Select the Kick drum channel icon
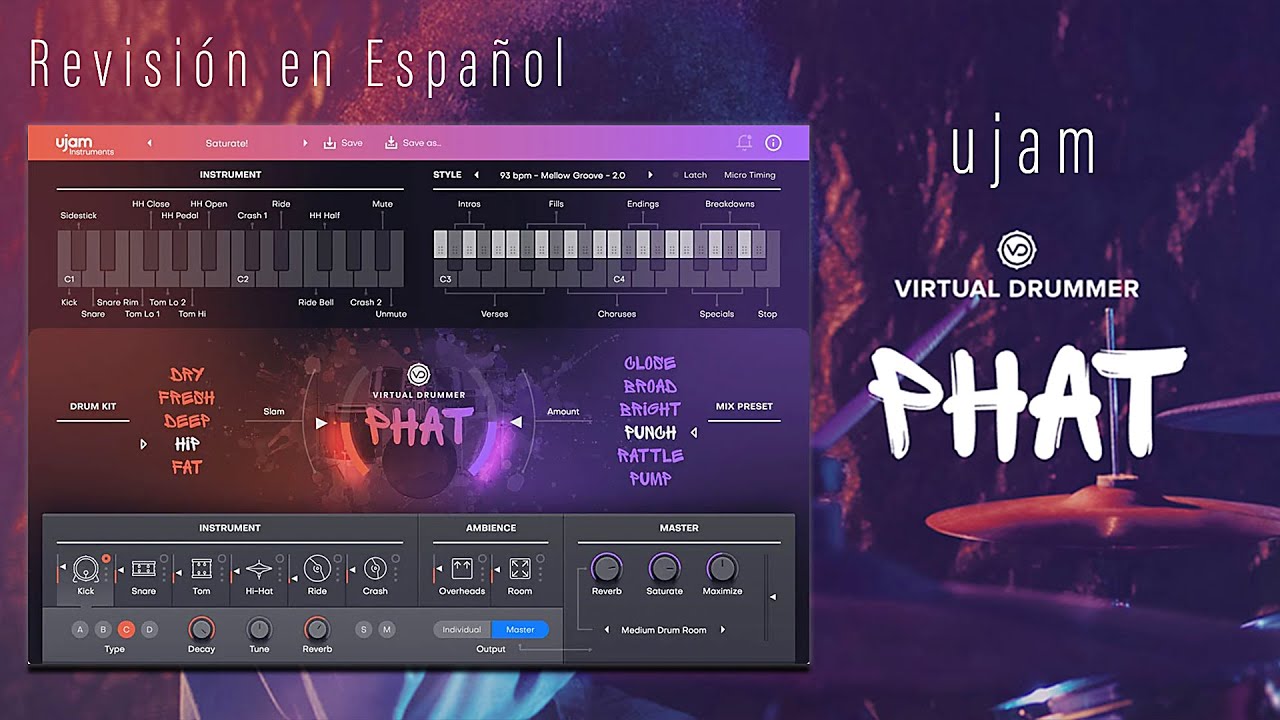The width and height of the screenshot is (1280, 720). 86,569
